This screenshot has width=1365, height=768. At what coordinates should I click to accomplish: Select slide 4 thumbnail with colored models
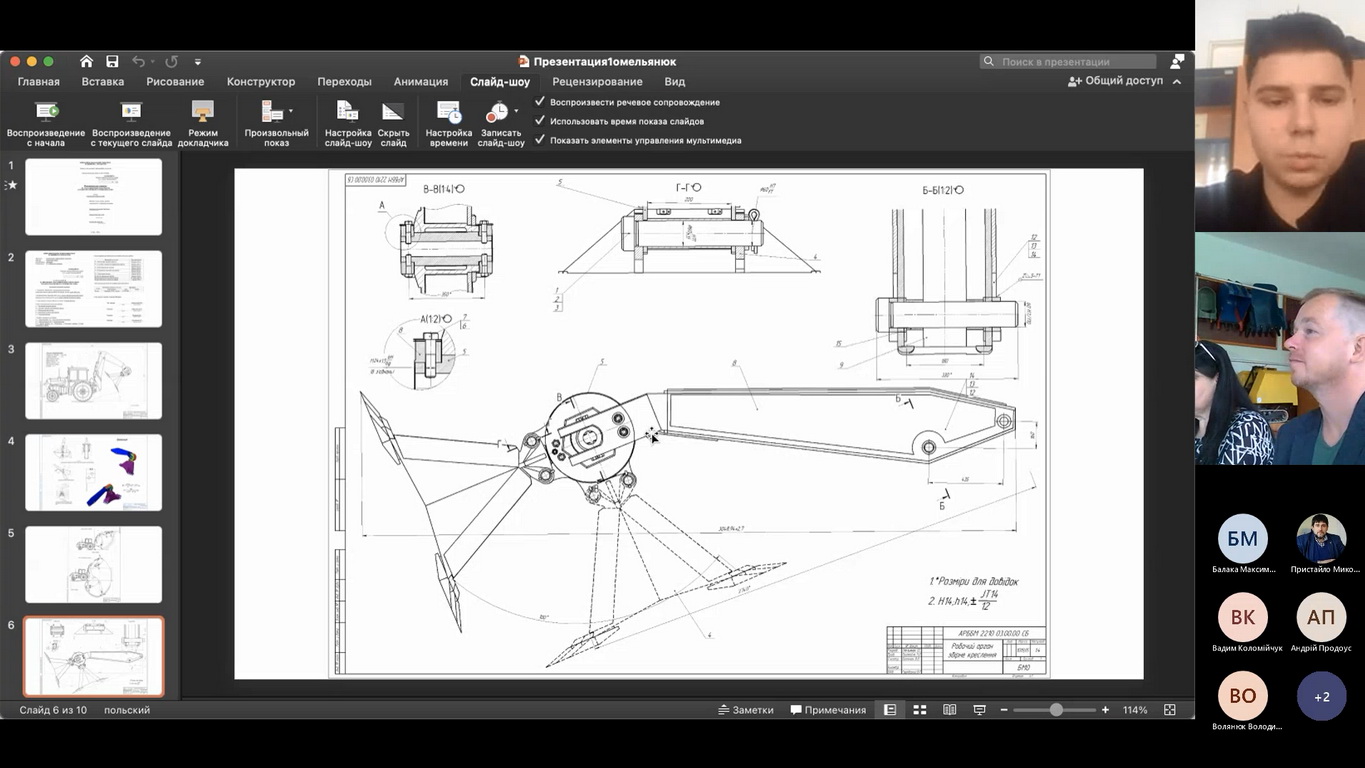coord(93,472)
